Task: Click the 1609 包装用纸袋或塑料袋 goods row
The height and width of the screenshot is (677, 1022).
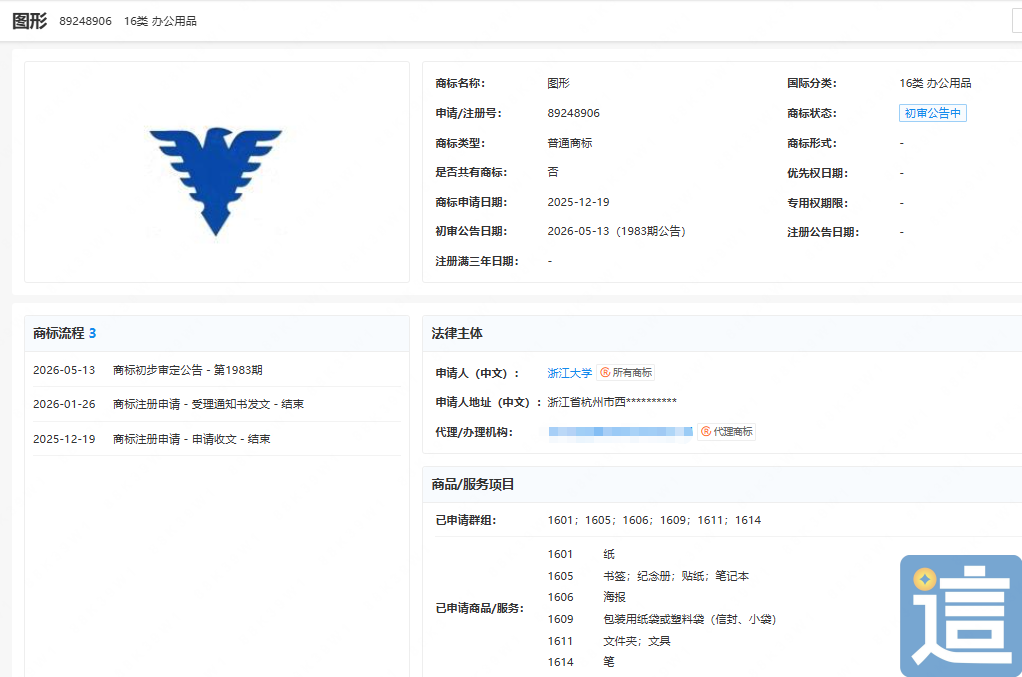Action: tap(662, 619)
